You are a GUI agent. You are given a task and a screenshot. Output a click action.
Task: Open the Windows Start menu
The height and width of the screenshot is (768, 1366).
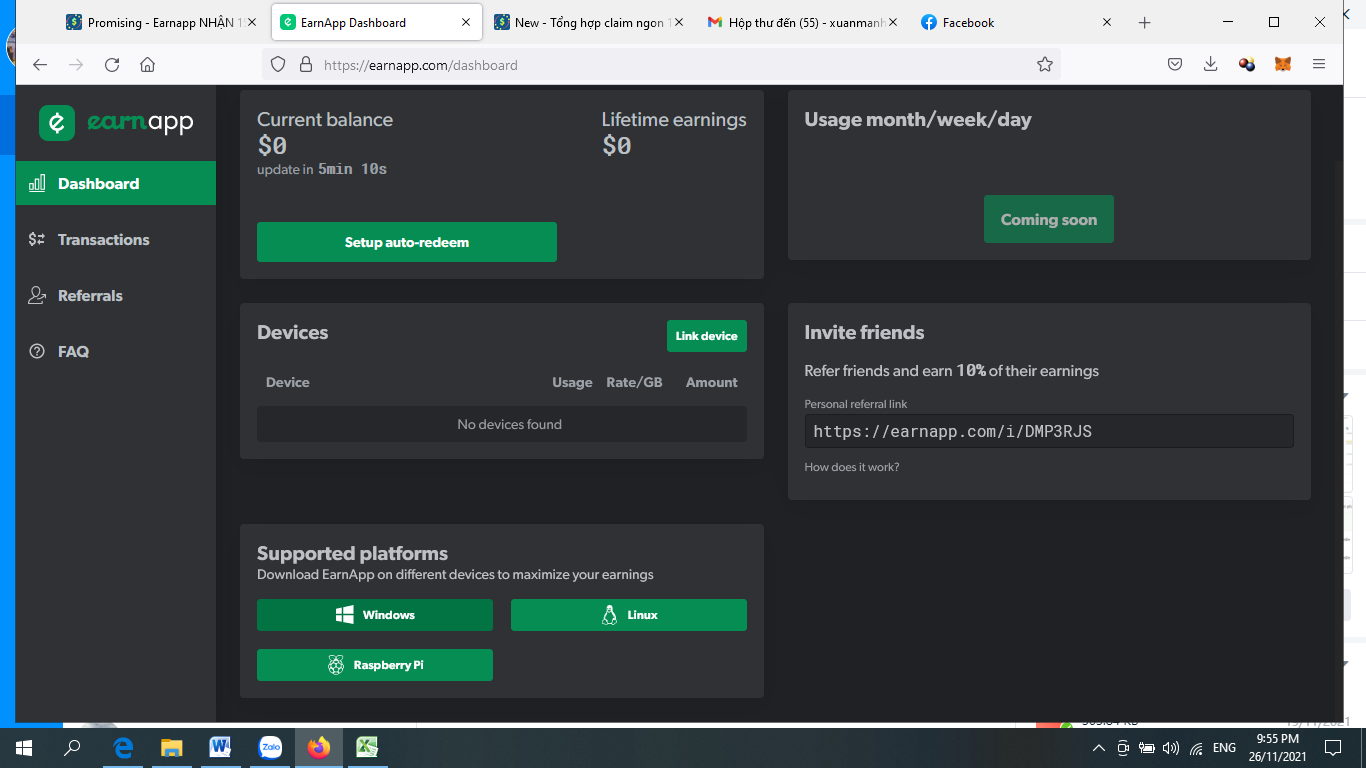pos(24,748)
